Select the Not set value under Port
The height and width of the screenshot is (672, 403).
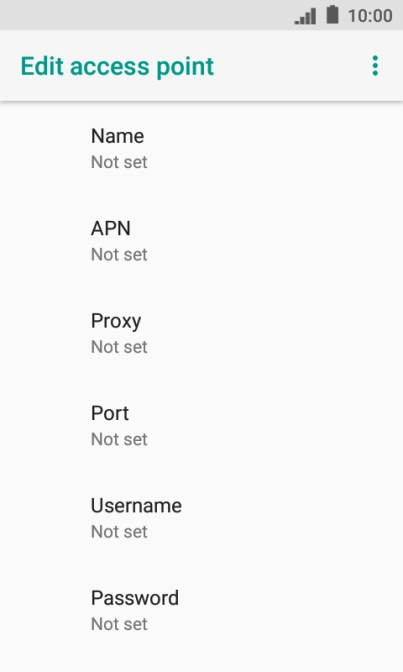[119, 439]
